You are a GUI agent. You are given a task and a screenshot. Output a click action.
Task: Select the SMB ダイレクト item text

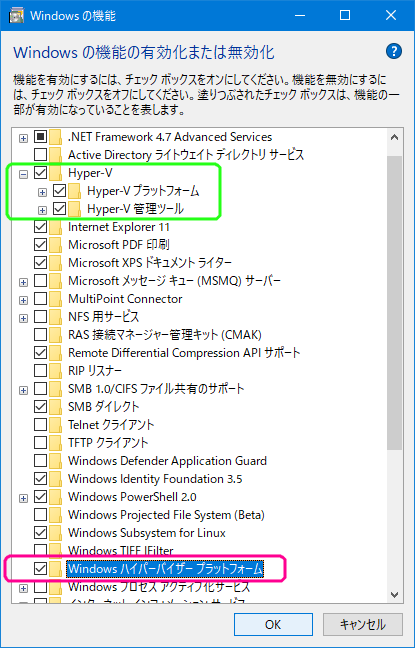[104, 407]
